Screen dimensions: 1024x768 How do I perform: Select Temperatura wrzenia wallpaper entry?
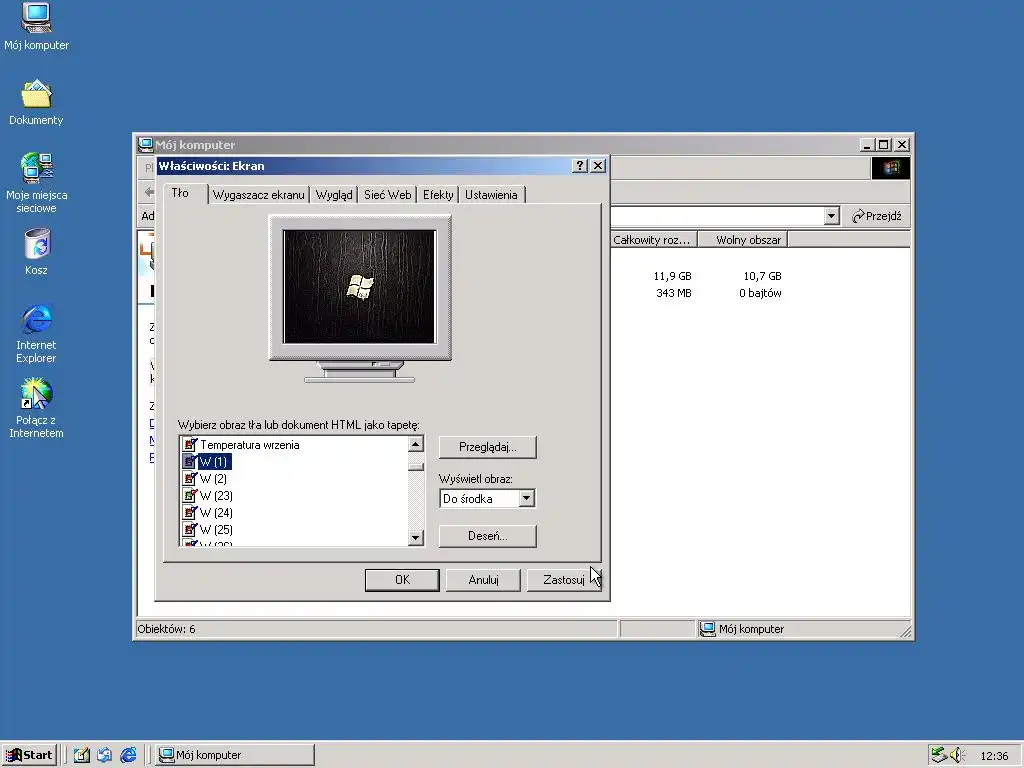point(249,445)
